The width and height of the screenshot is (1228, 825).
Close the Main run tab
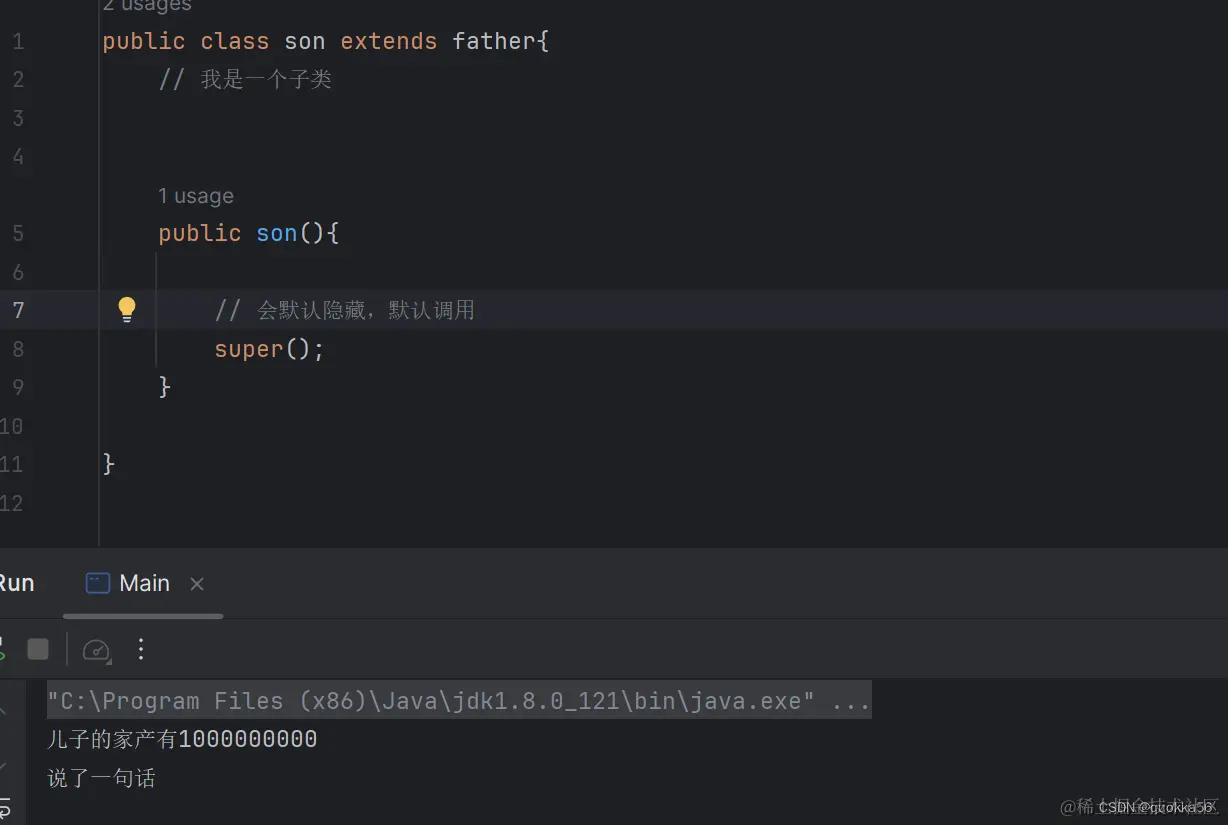pos(197,584)
